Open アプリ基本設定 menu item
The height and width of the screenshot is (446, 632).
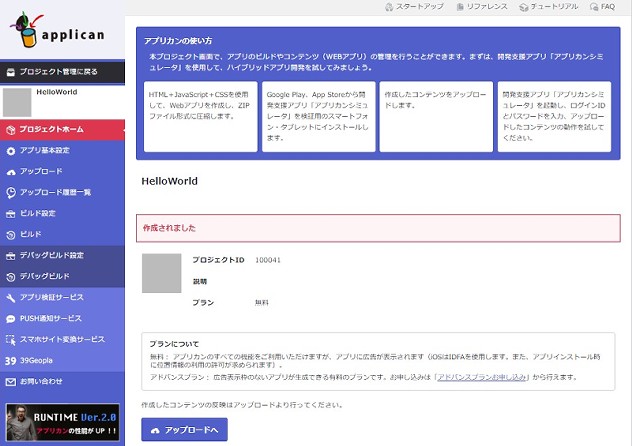[62, 151]
